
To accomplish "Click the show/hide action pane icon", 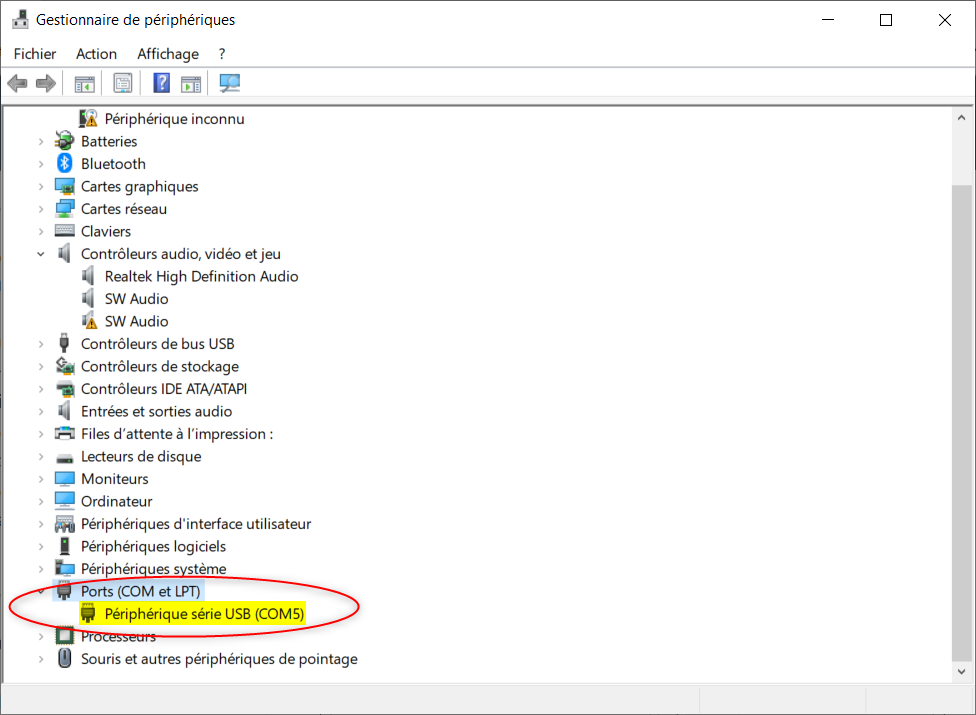I will [x=191, y=84].
